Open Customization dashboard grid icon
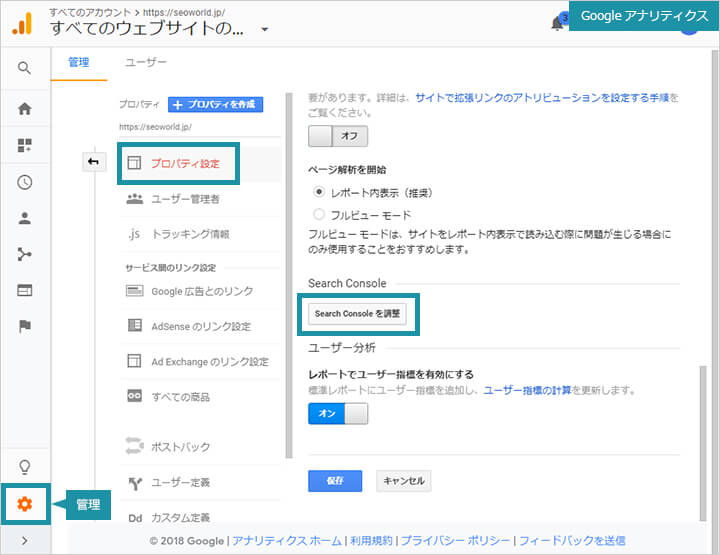Image resolution: width=720 pixels, height=555 pixels. coord(24,145)
